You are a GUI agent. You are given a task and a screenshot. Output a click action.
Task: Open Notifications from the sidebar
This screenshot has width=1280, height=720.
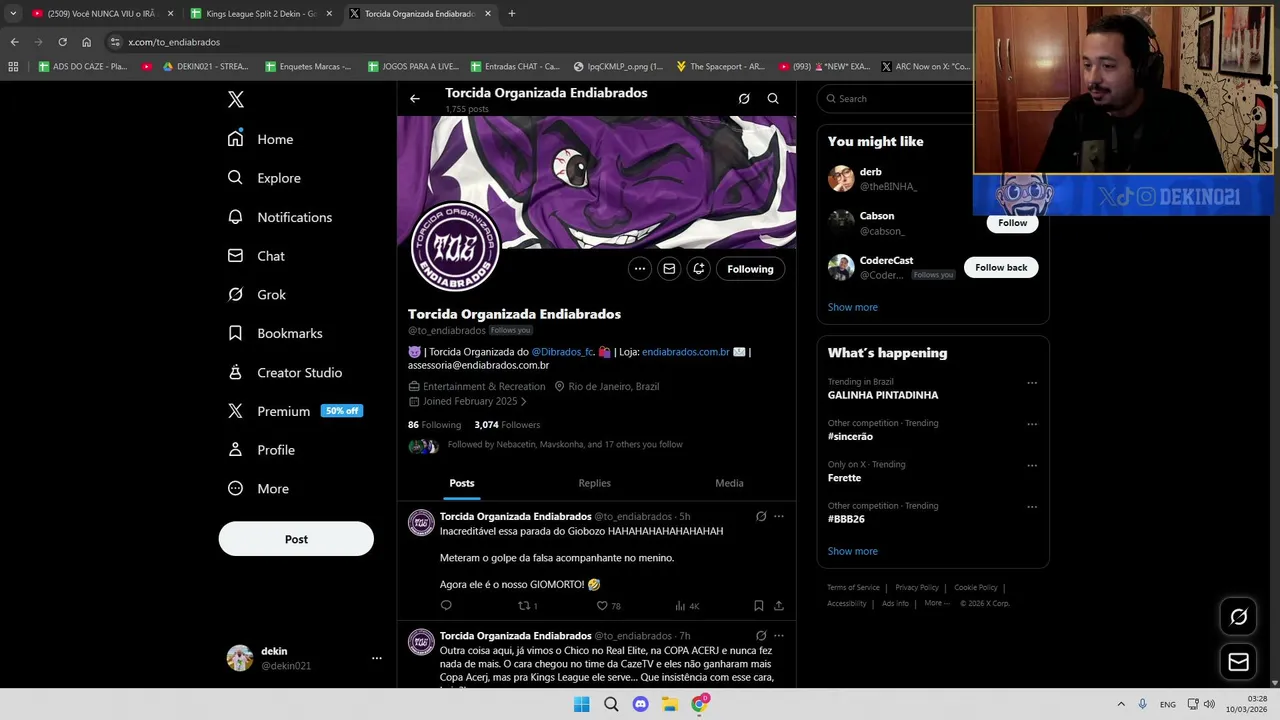point(279,217)
